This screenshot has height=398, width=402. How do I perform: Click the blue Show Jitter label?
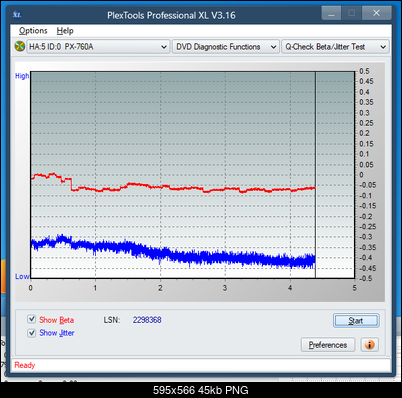[x=57, y=333]
